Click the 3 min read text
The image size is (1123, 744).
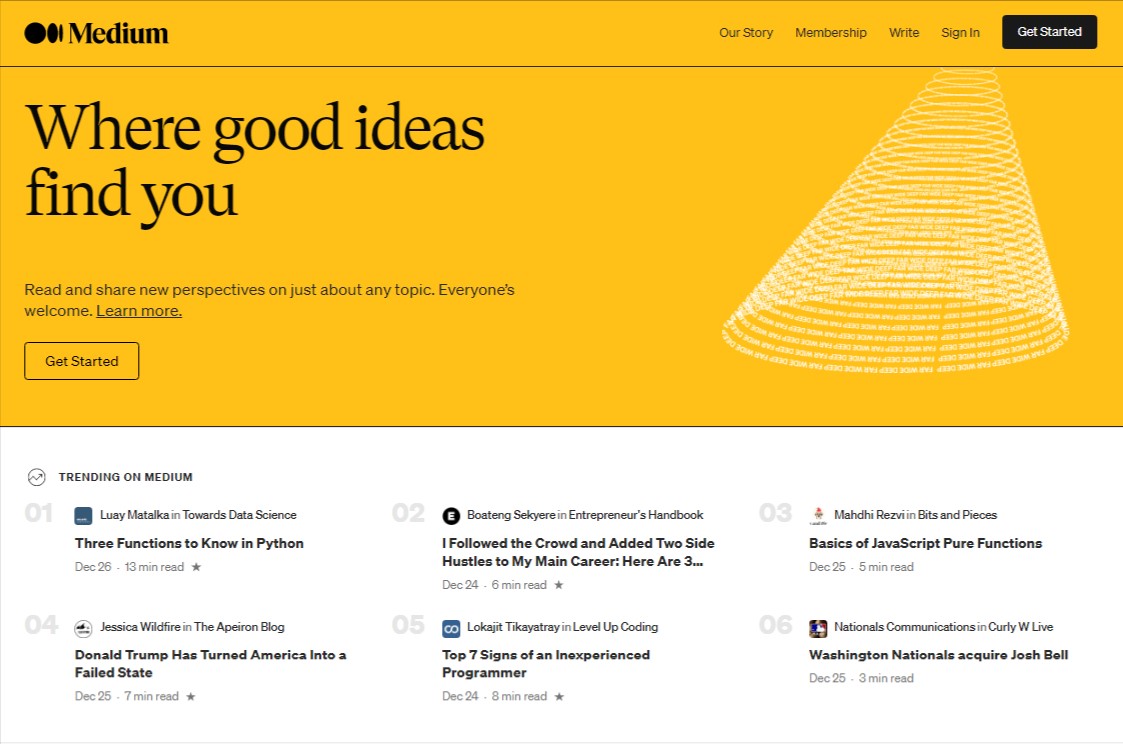(x=886, y=678)
